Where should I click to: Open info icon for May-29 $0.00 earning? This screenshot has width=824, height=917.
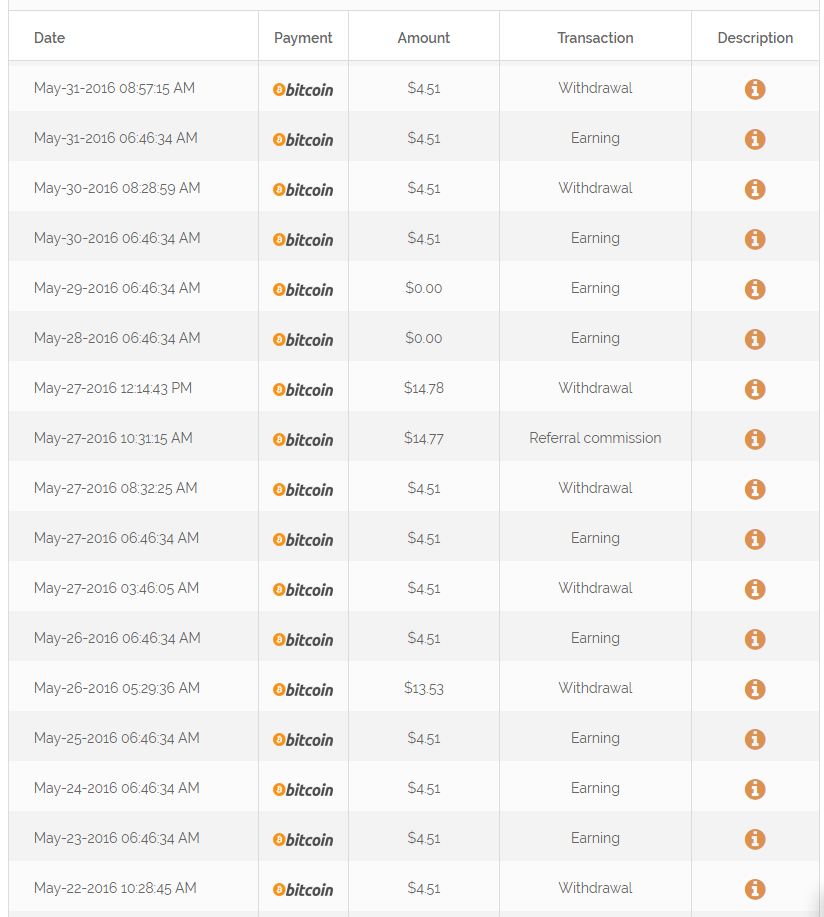(754, 289)
